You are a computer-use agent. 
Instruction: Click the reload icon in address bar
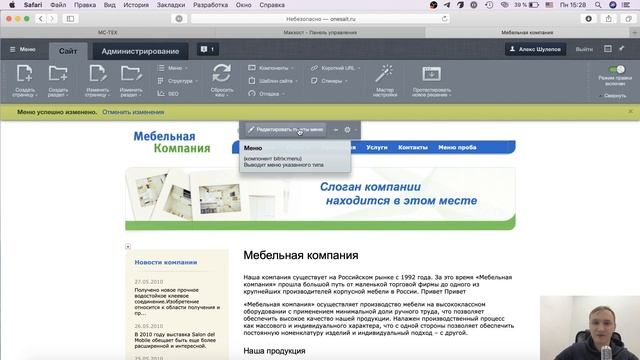pos(444,18)
